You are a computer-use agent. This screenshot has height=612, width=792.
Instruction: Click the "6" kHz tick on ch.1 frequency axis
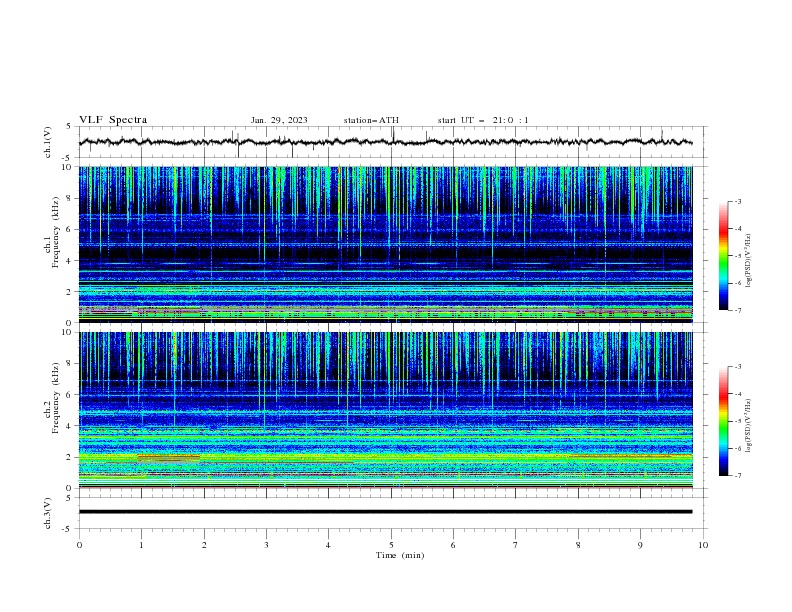click(x=69, y=229)
